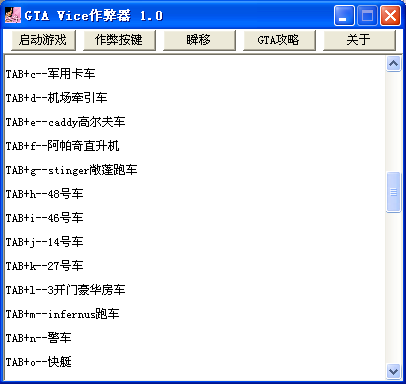Click the line TAB+j--14号车
Image resolution: width=406 pixels, height=384 pixels.
[x=44, y=242]
